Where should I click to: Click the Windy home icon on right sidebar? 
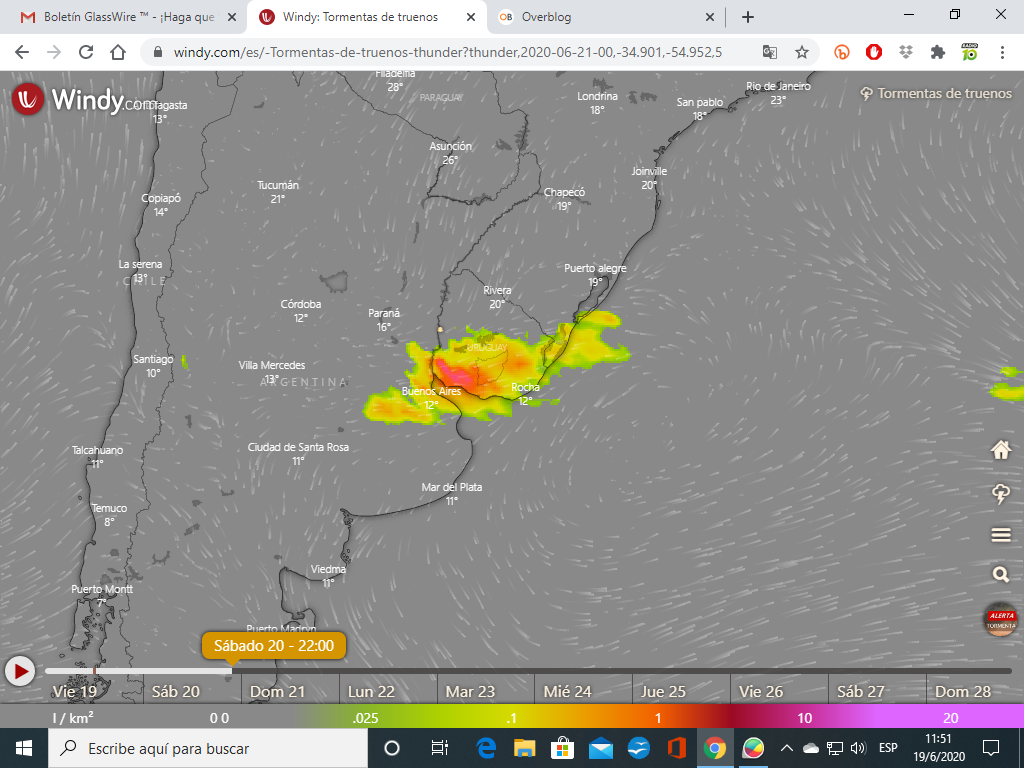pyautogui.click(x=1000, y=450)
